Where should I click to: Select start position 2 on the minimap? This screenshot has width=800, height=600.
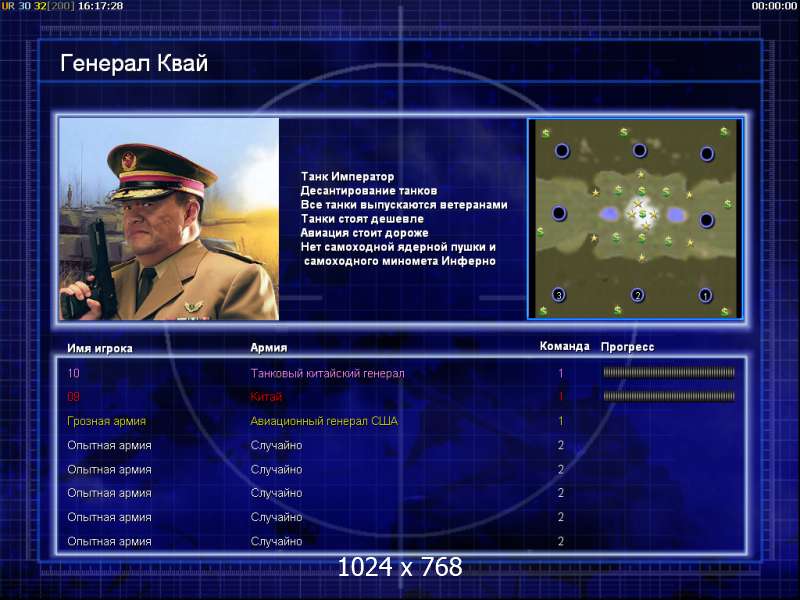click(x=637, y=295)
